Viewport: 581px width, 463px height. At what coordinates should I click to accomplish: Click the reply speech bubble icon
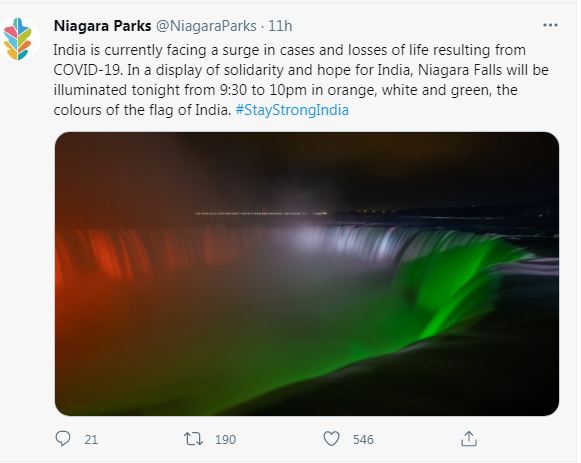coord(63,439)
